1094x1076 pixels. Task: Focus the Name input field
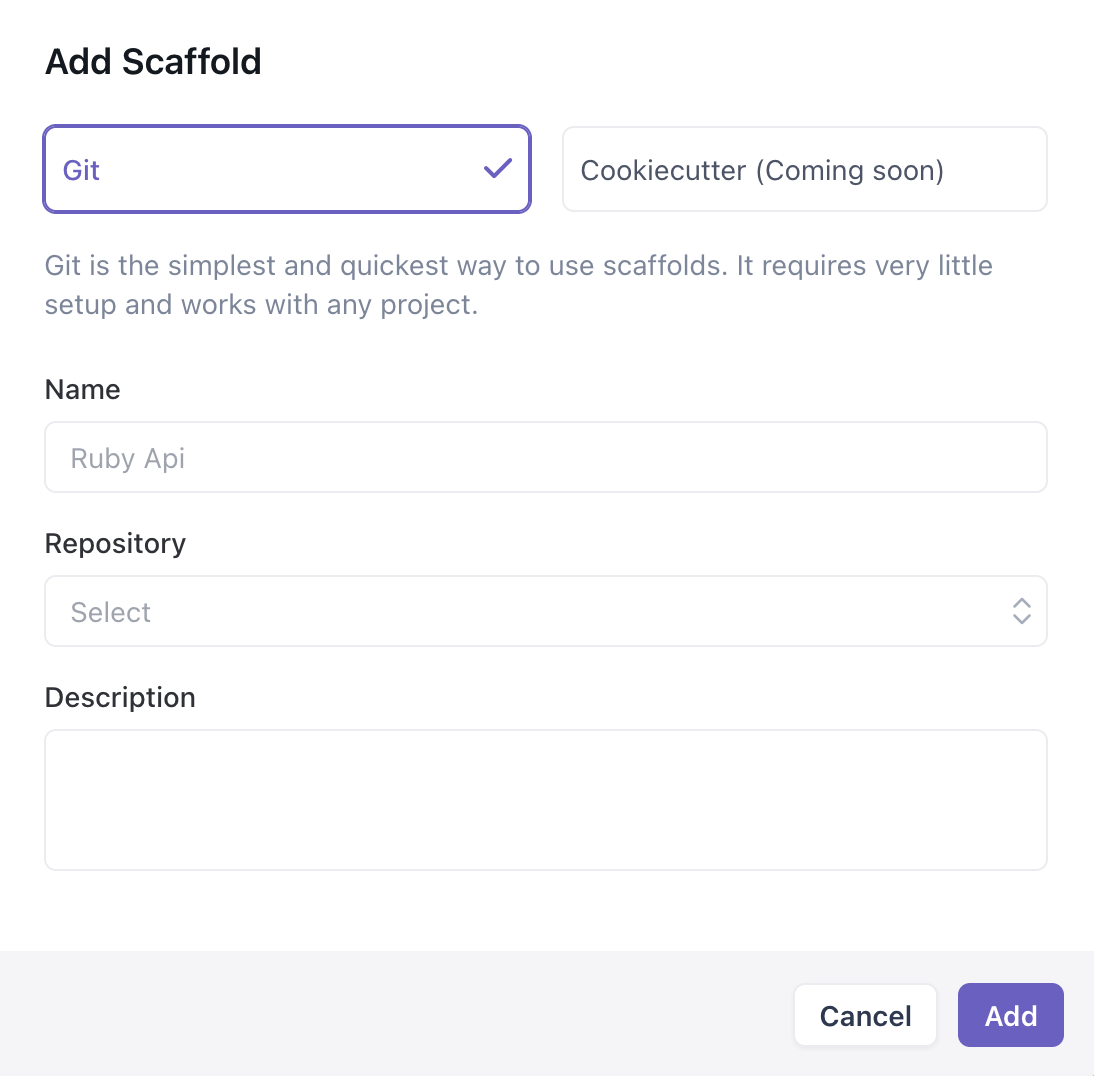[x=545, y=457]
